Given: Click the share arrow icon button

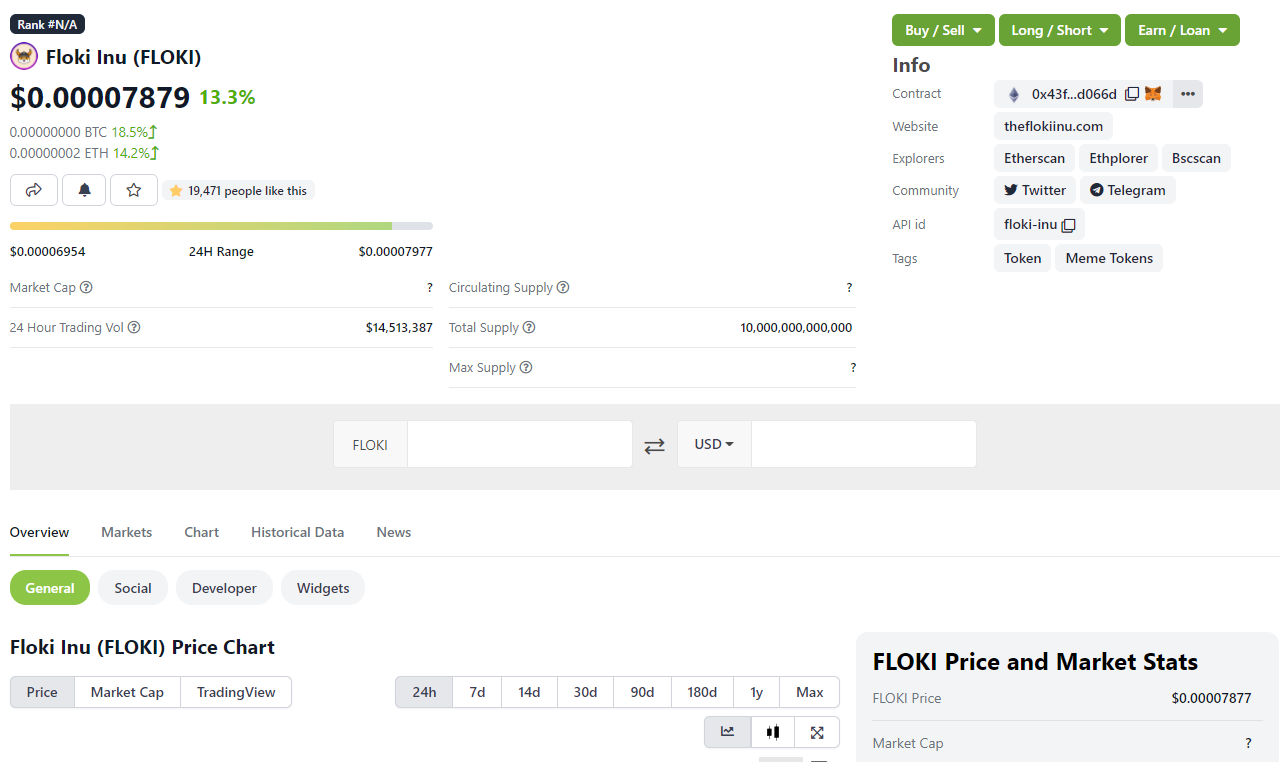Looking at the screenshot, I should 34,190.
